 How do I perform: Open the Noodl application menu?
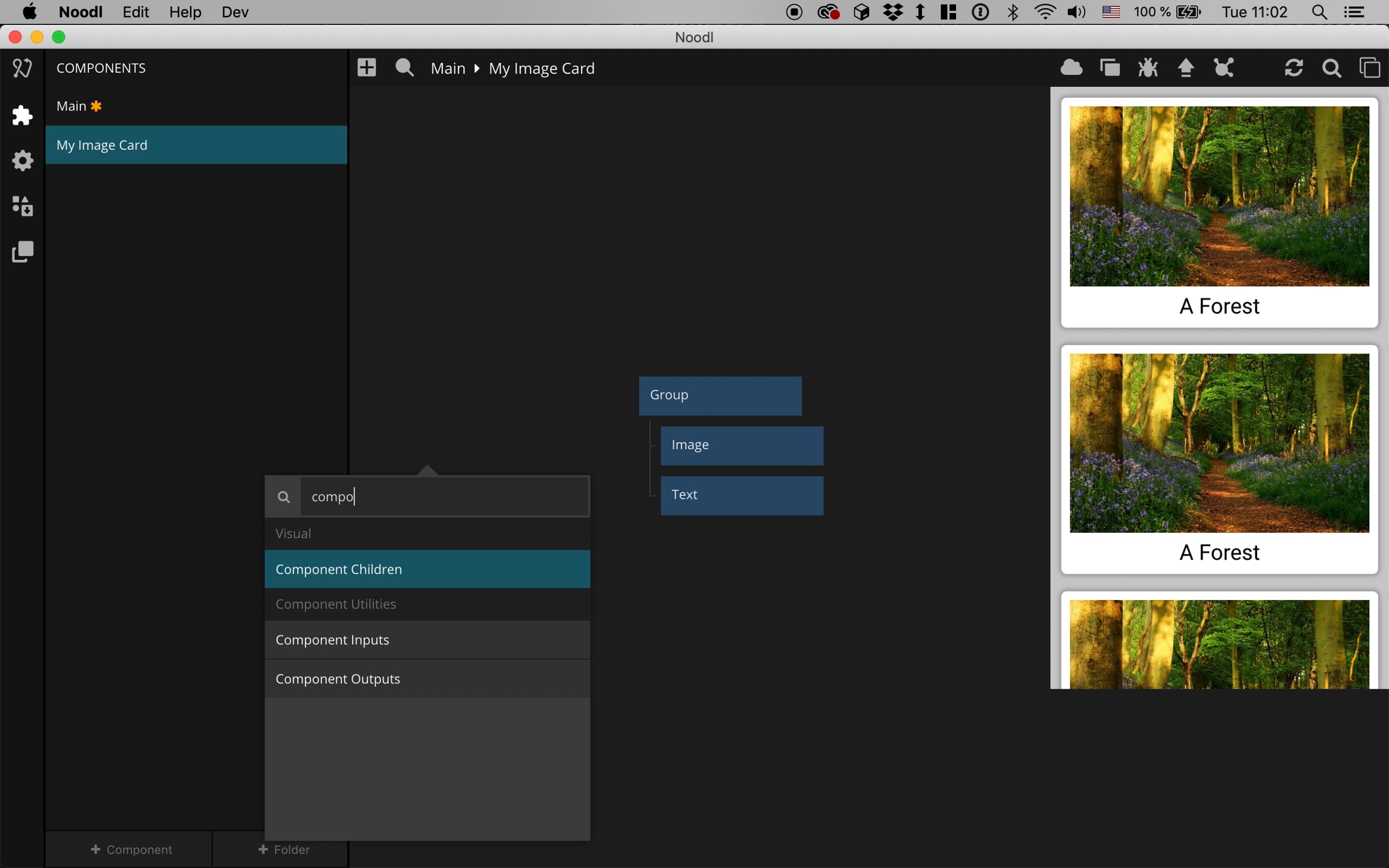(x=80, y=12)
